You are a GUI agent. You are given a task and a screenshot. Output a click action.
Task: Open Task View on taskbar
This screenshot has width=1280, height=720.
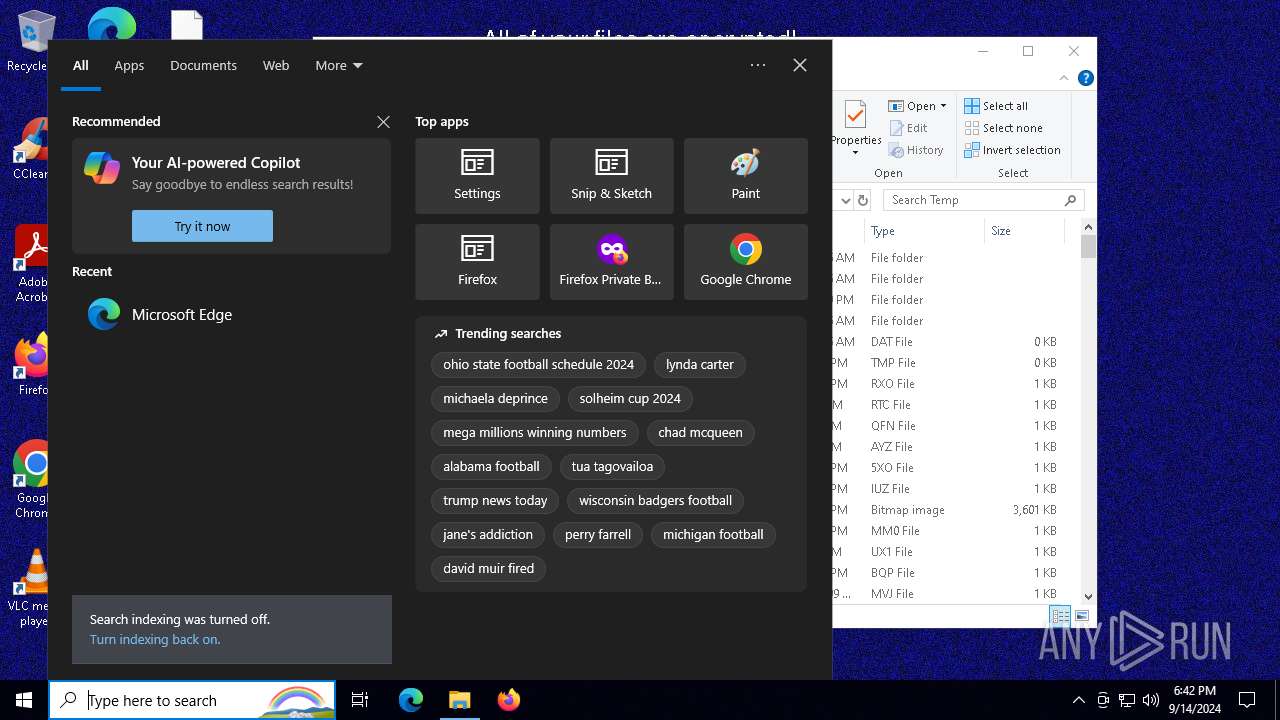pos(360,700)
